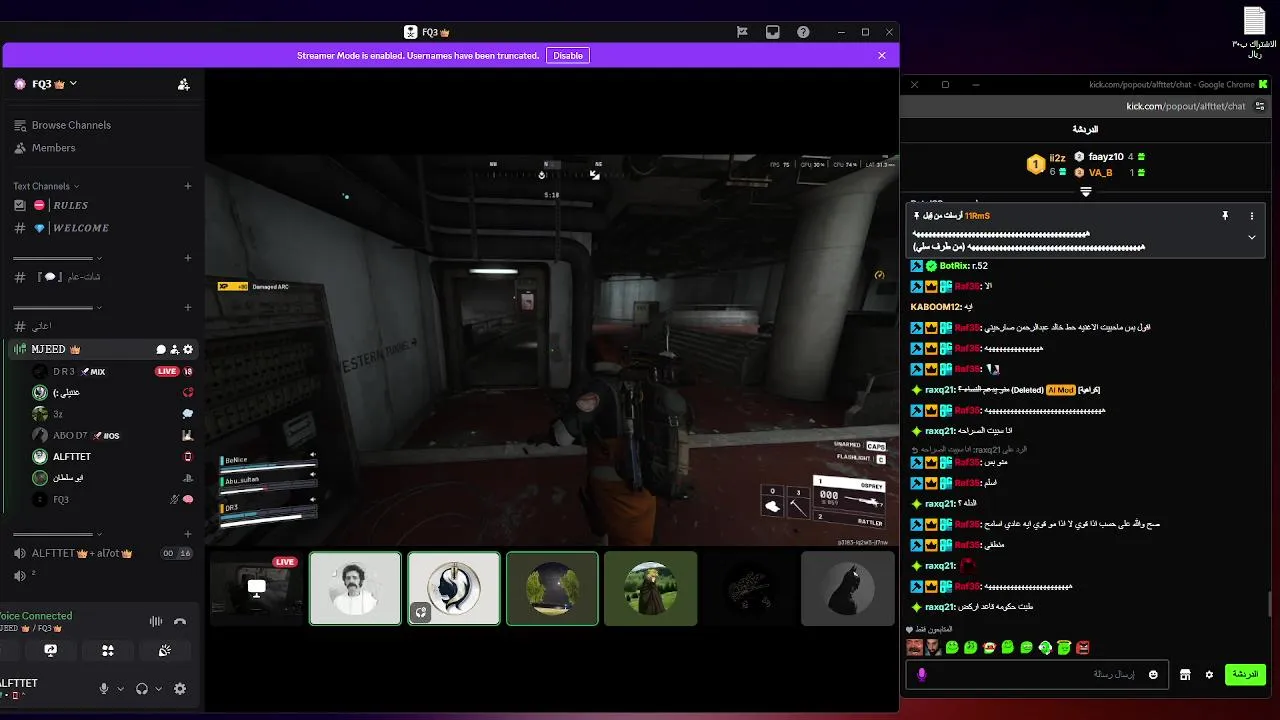Click username BotRix in Kick chat
1280x720 pixels.
pos(953,266)
